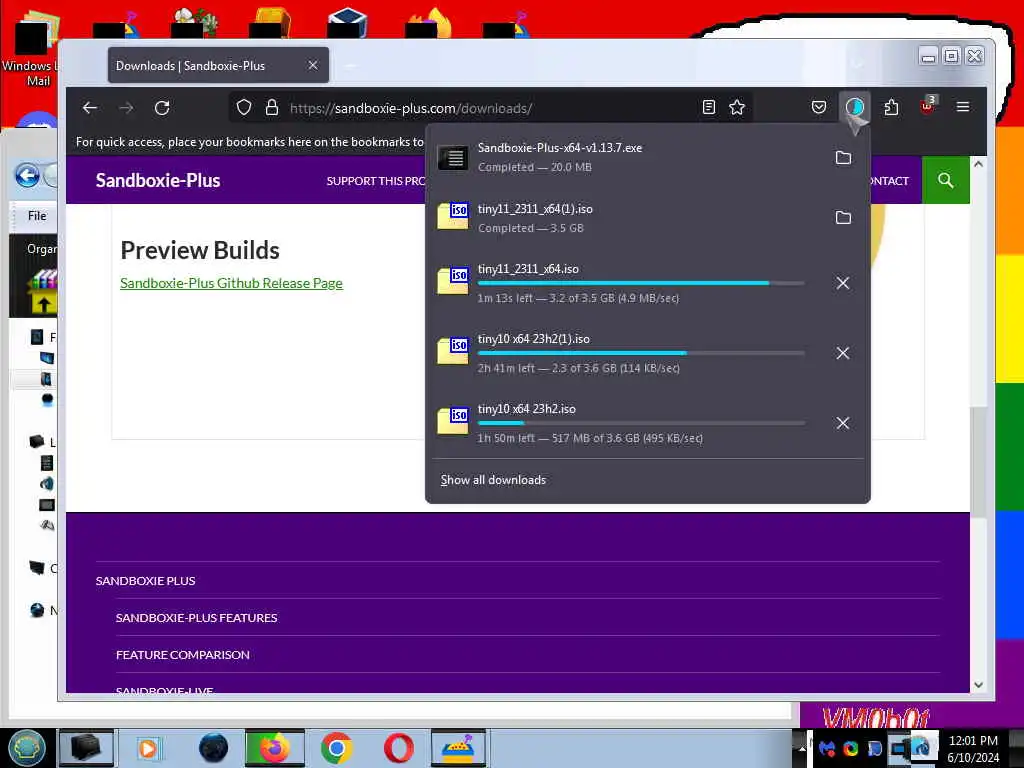1024x768 pixels.
Task: Click the green site search icon
Action: click(x=946, y=180)
